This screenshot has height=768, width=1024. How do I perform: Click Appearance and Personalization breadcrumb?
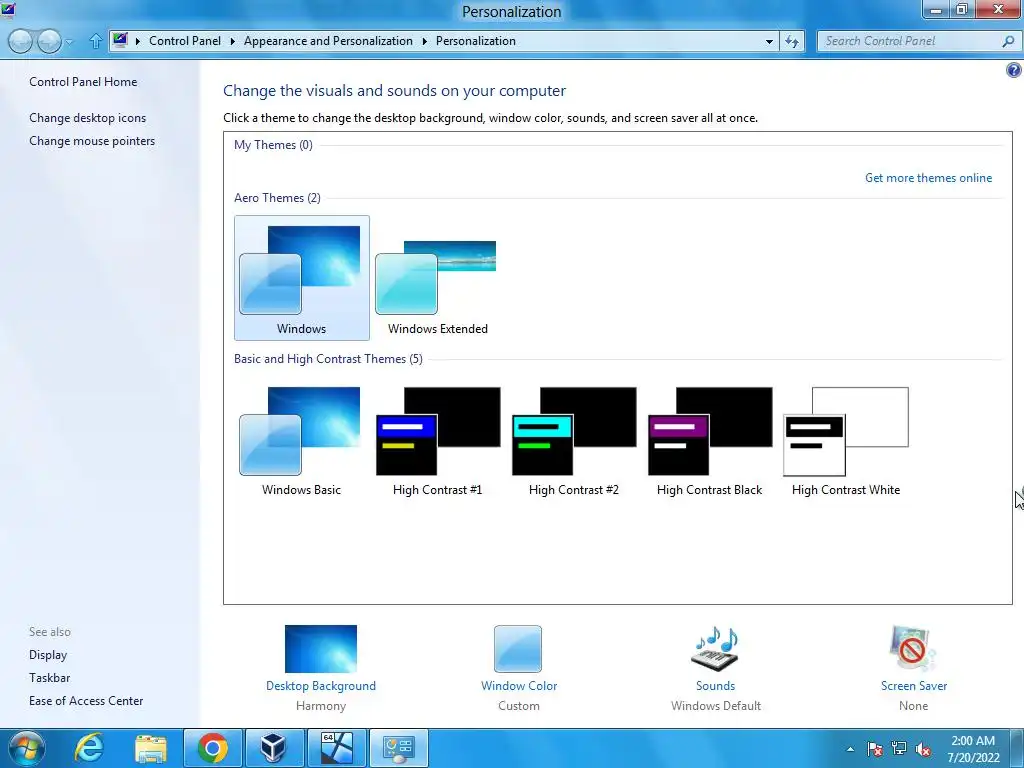pyautogui.click(x=328, y=40)
